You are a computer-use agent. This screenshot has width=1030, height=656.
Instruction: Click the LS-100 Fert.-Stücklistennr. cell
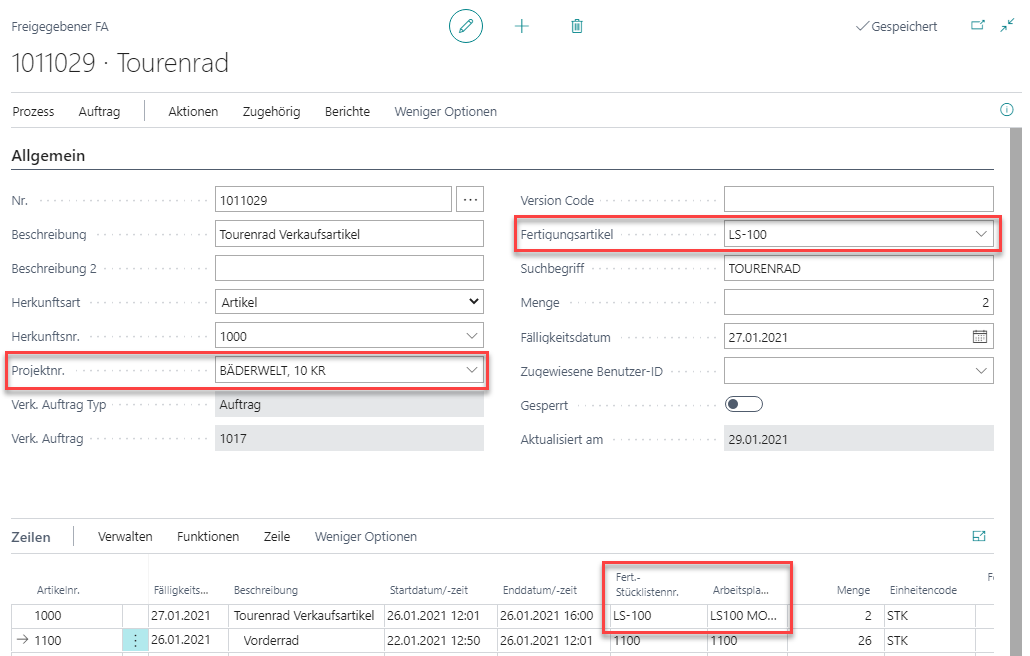658,616
